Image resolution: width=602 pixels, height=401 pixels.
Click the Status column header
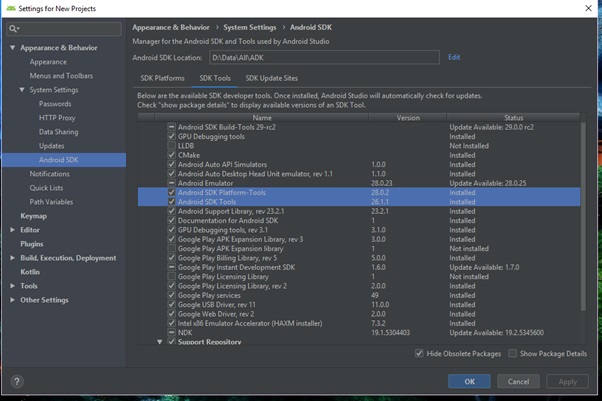click(x=513, y=118)
